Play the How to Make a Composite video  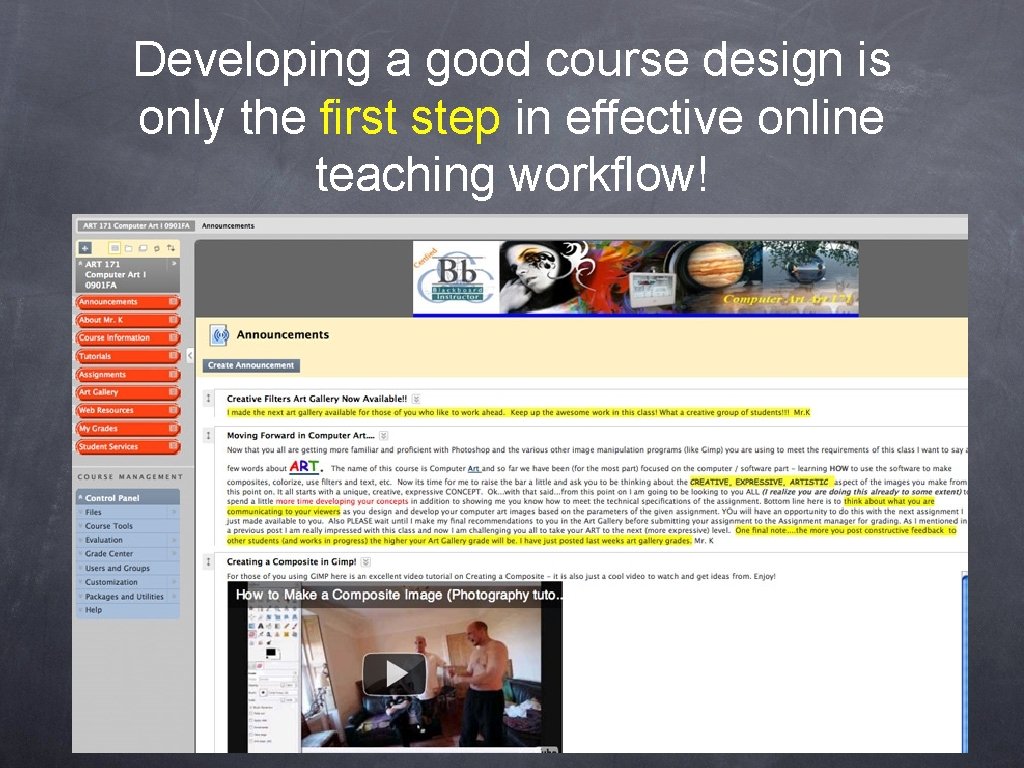point(394,672)
